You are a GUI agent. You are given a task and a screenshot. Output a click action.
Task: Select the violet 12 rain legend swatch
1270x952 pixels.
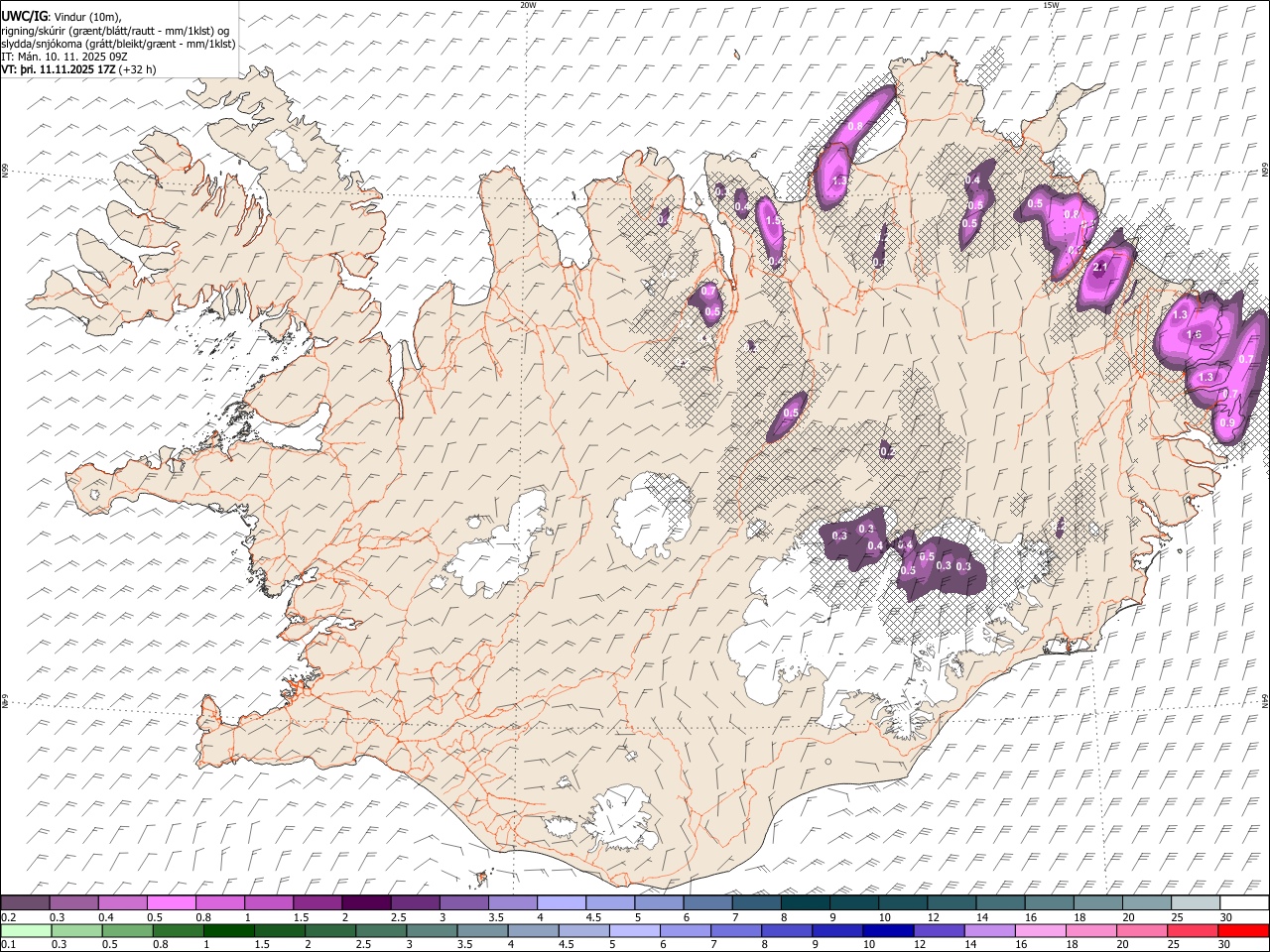[939, 931]
